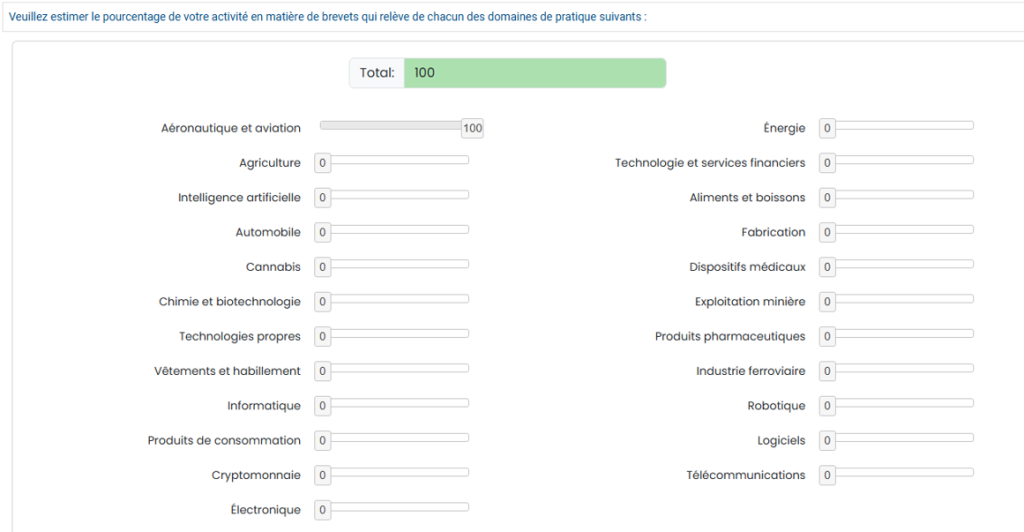Click the Télécommunications slider bar

pyautogui.click(x=903, y=472)
